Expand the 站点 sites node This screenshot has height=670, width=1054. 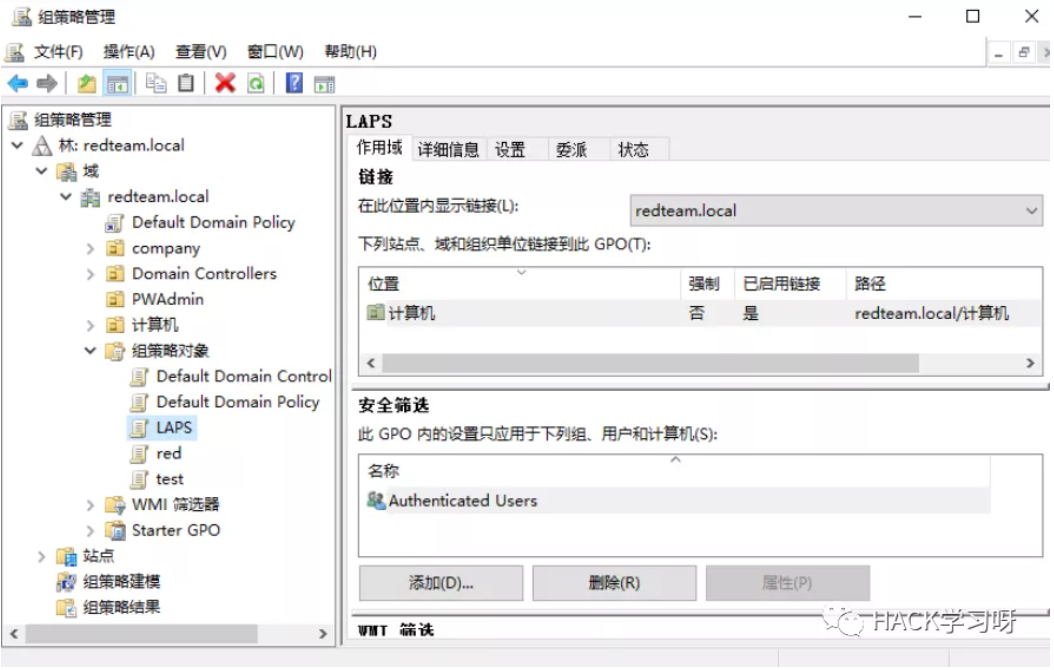coord(42,556)
